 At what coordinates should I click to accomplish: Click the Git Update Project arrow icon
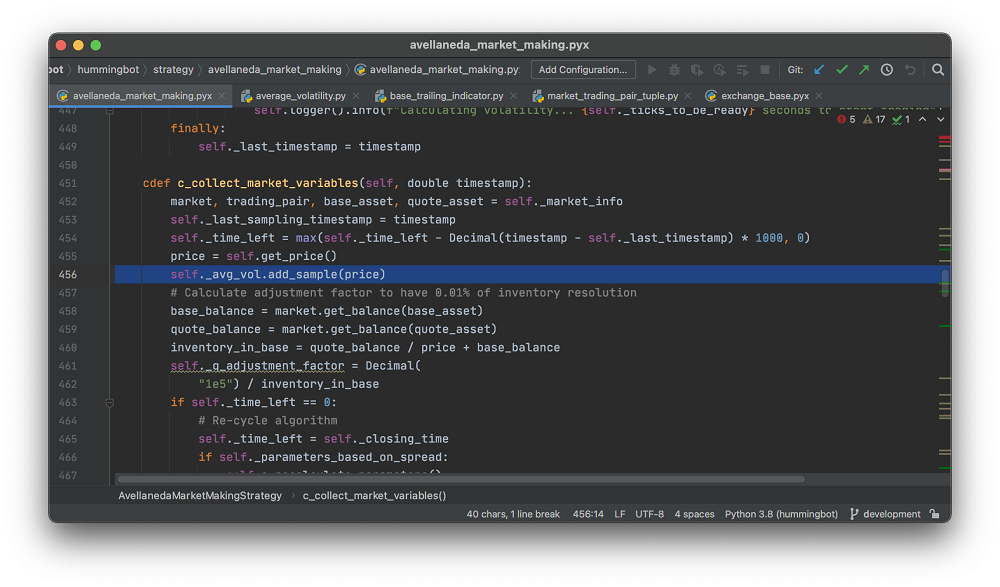[x=820, y=70]
